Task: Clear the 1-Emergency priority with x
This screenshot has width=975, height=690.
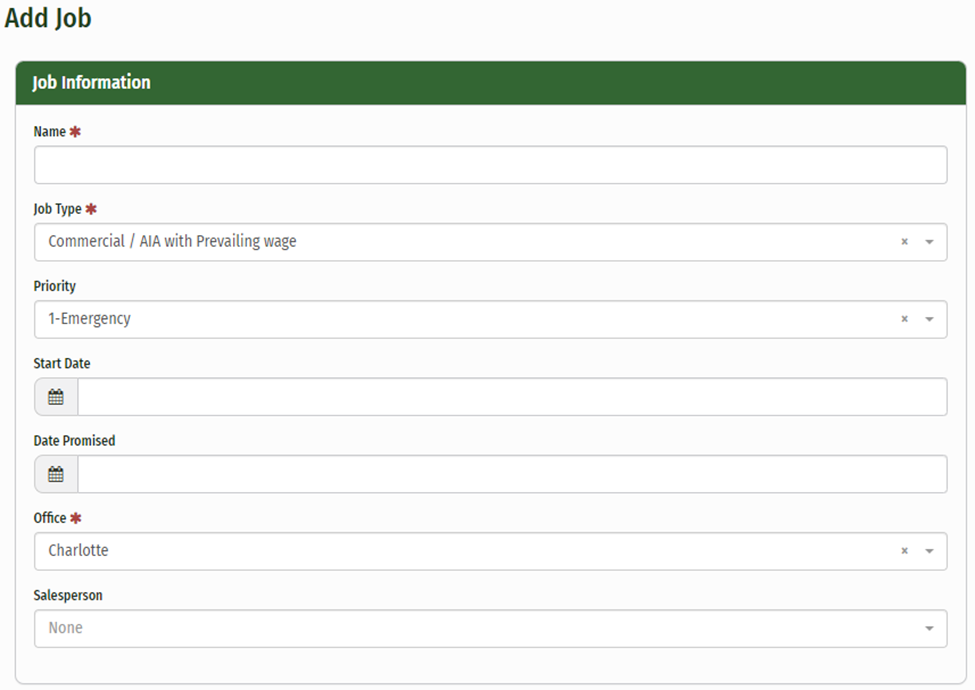Action: click(904, 319)
